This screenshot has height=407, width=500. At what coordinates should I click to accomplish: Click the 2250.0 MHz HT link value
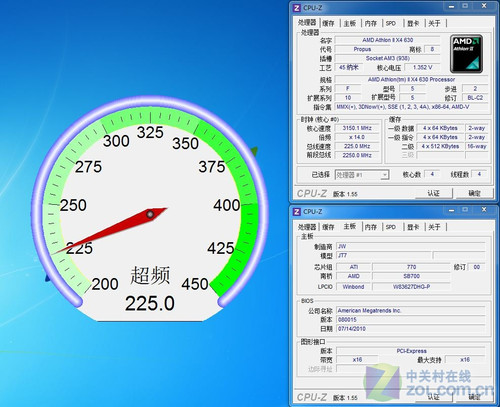pyautogui.click(x=357, y=155)
